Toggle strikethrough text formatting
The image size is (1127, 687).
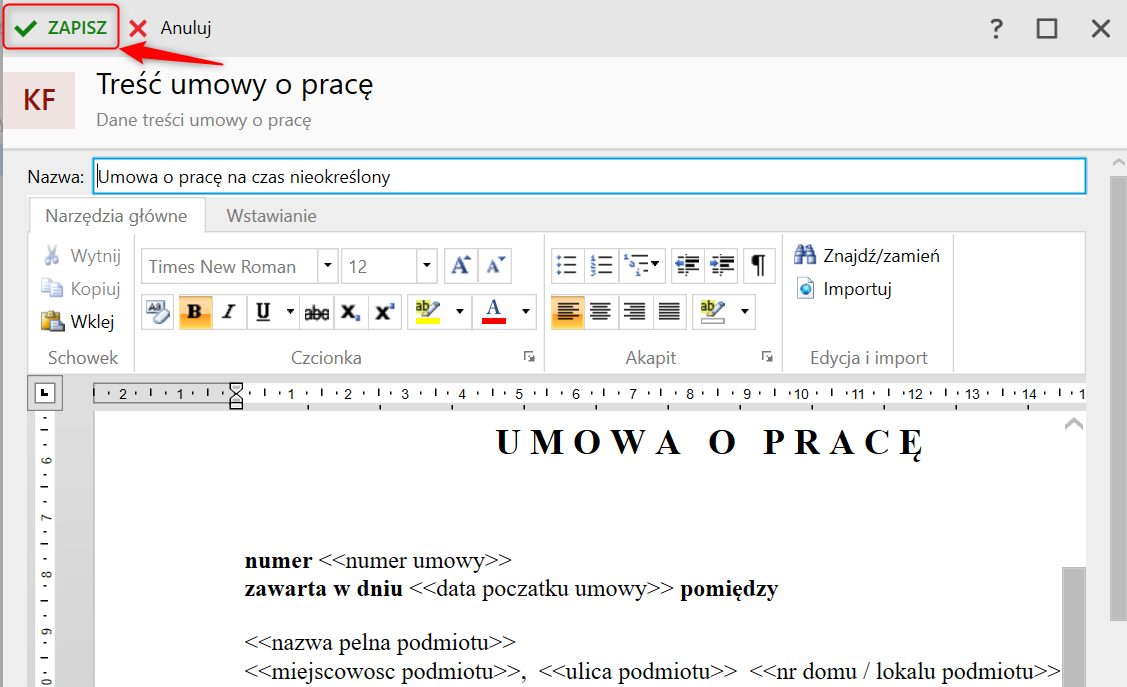click(316, 312)
